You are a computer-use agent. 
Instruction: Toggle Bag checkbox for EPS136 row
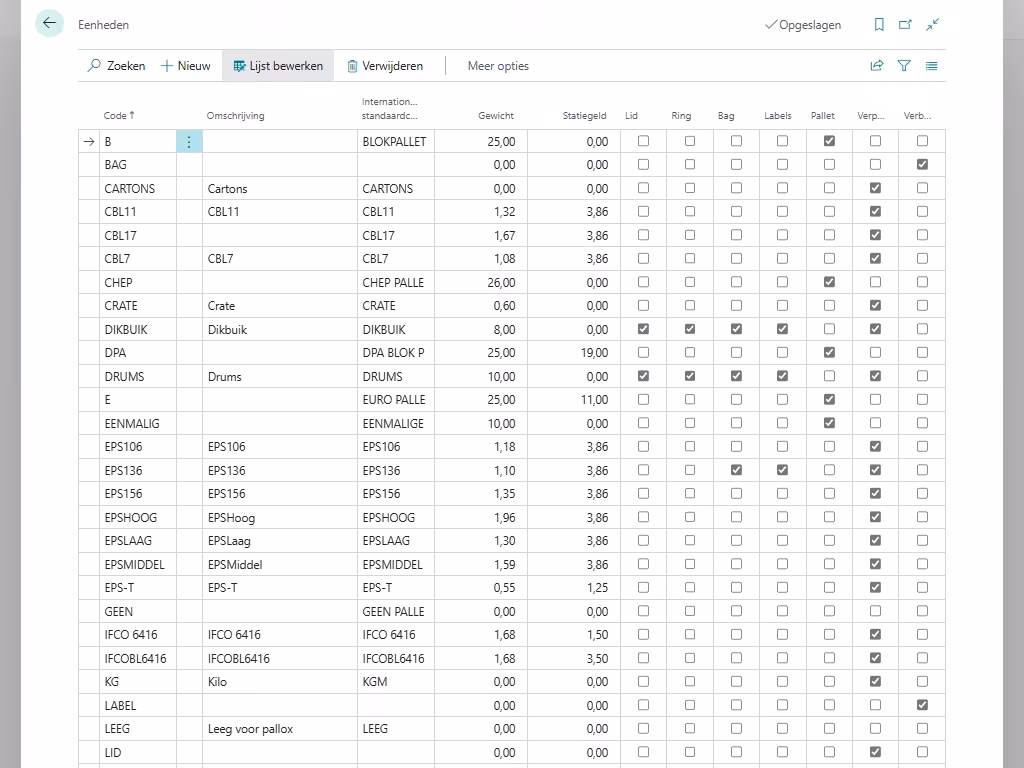736,470
